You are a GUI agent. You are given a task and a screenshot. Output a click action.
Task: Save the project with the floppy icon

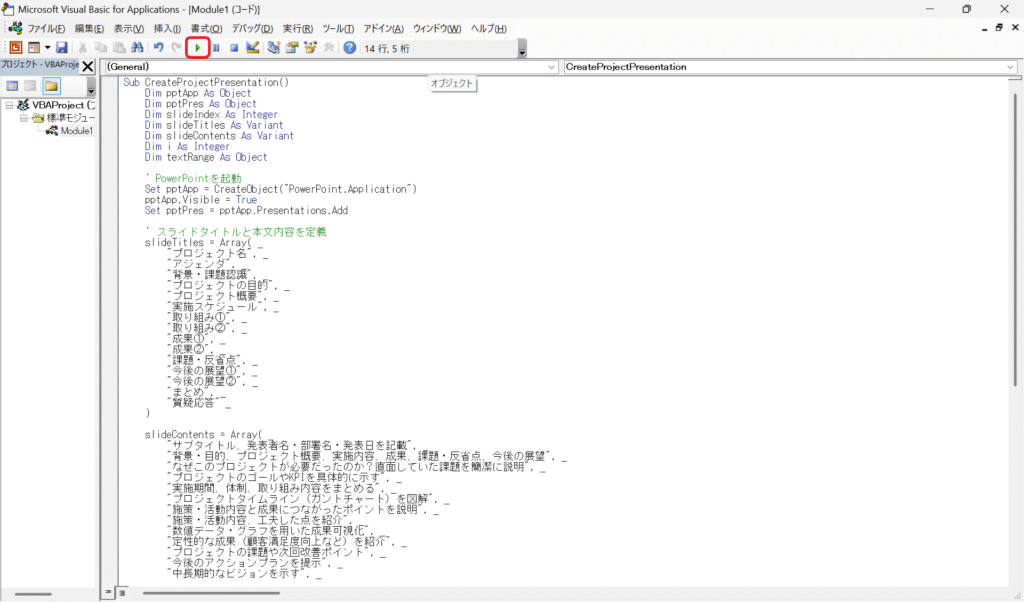point(62,48)
